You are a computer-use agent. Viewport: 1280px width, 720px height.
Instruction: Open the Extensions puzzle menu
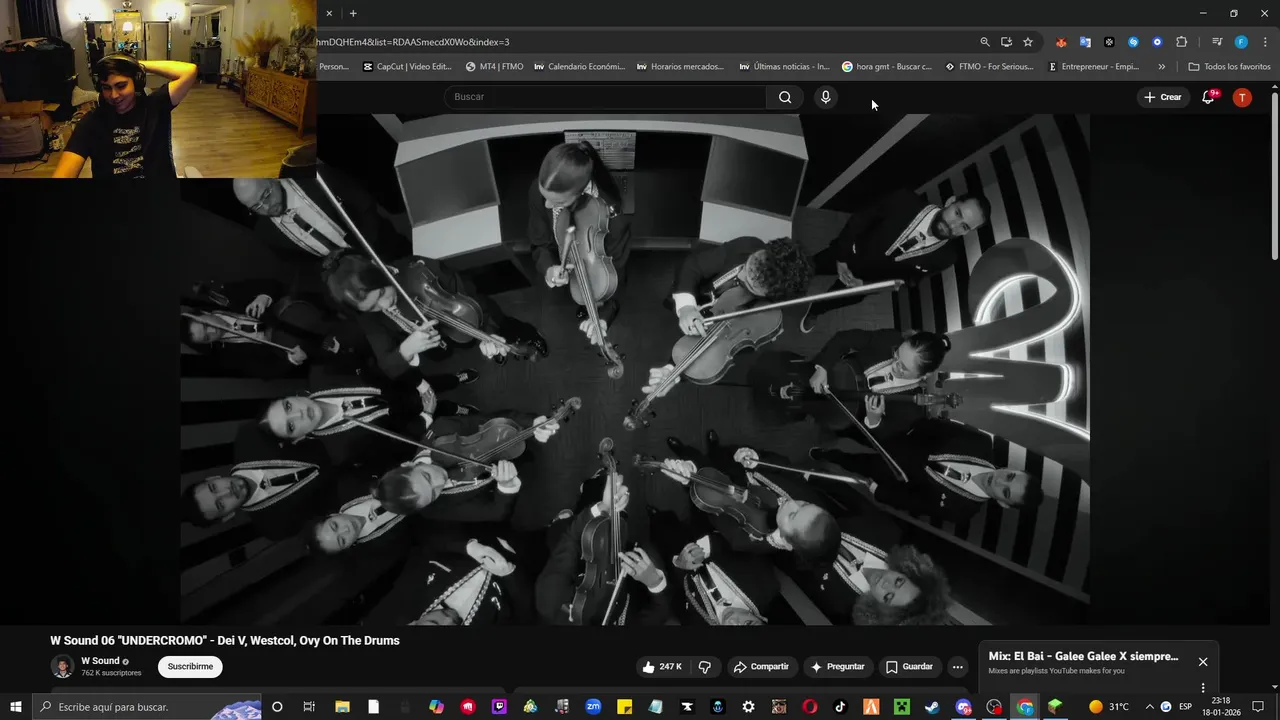[1181, 42]
